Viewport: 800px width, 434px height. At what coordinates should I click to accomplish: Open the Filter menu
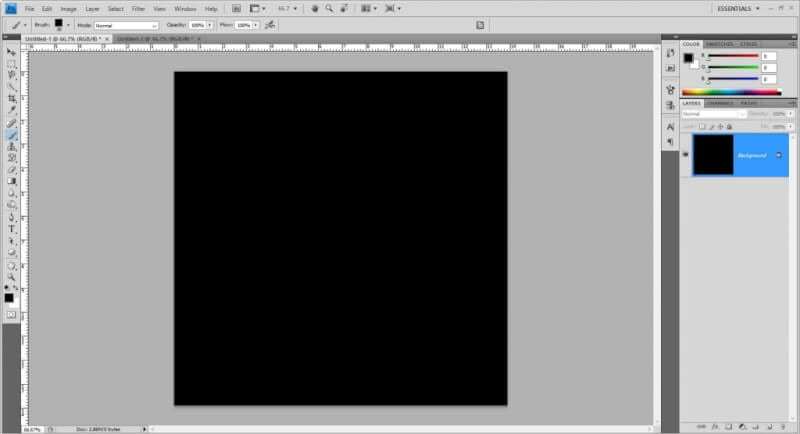138,9
